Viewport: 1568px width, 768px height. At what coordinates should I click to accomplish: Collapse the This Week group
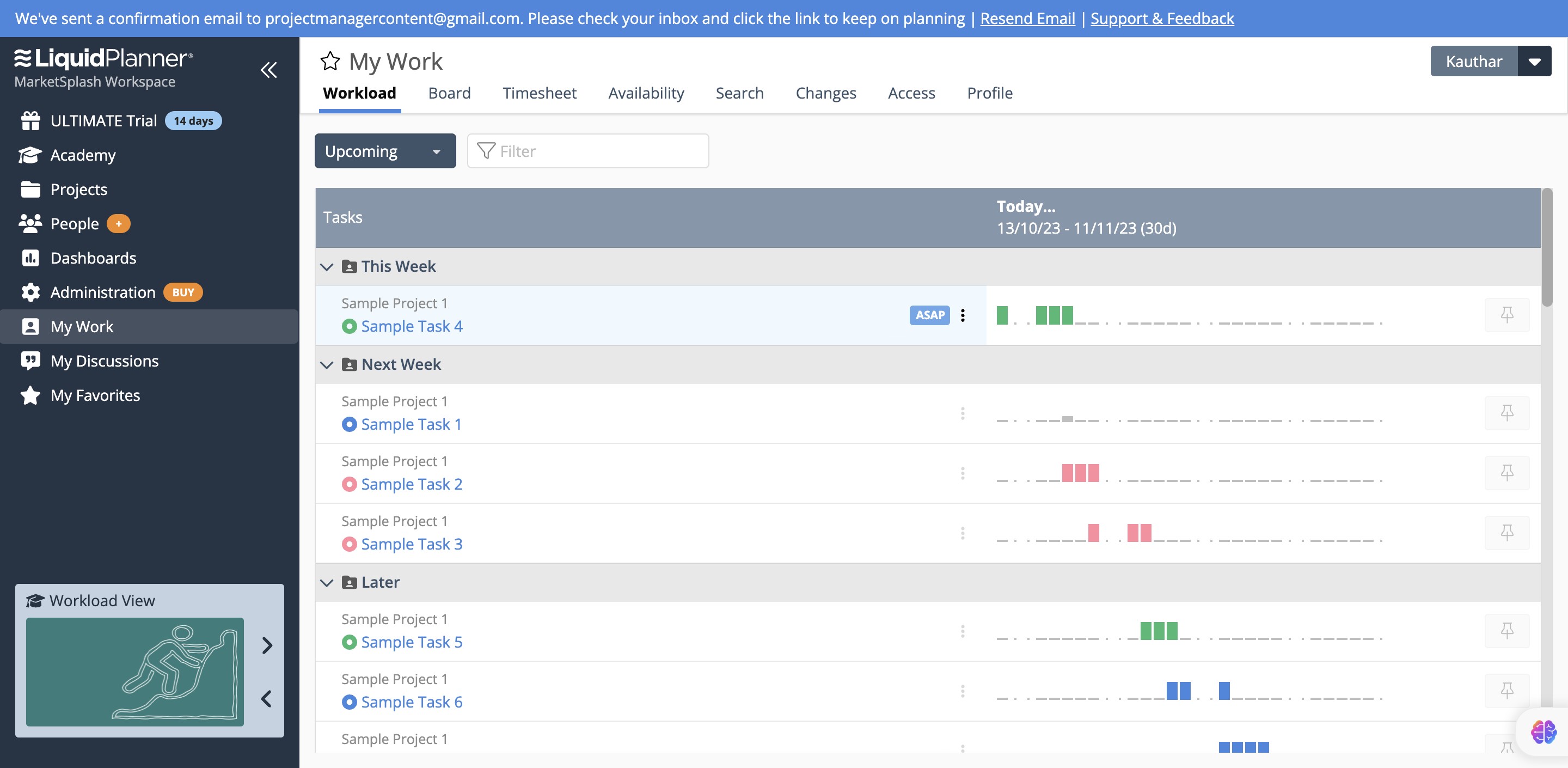click(x=327, y=267)
